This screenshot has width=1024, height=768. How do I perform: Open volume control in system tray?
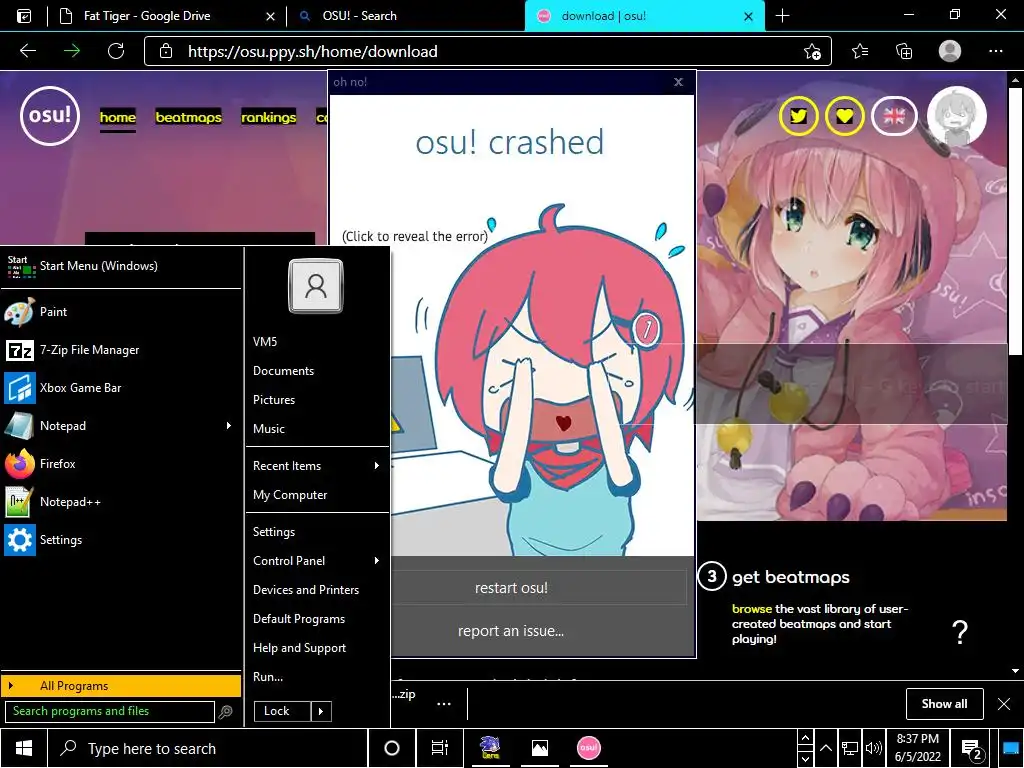[873, 748]
